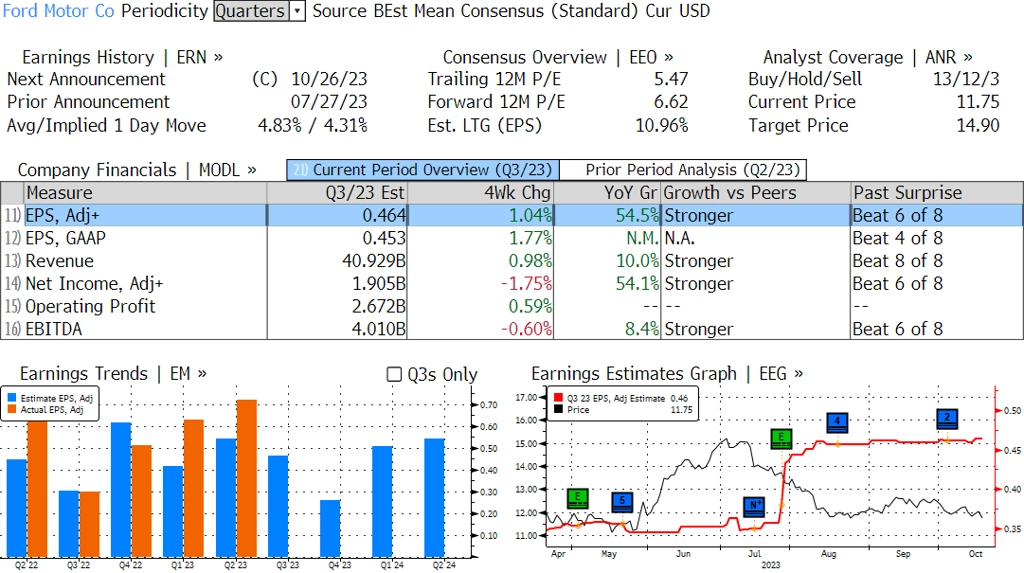Image resolution: width=1024 pixels, height=573 pixels.
Task: Click the Measure column header
Action: pos(145,193)
